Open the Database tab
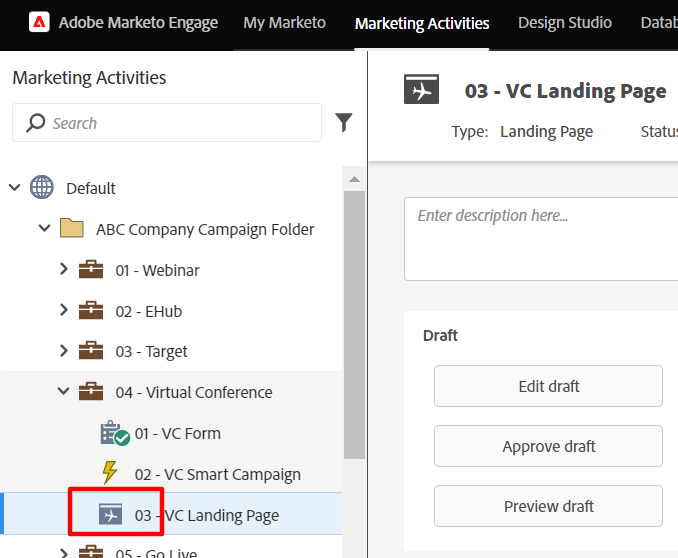The height and width of the screenshot is (558, 678). pyautogui.click(x=659, y=22)
